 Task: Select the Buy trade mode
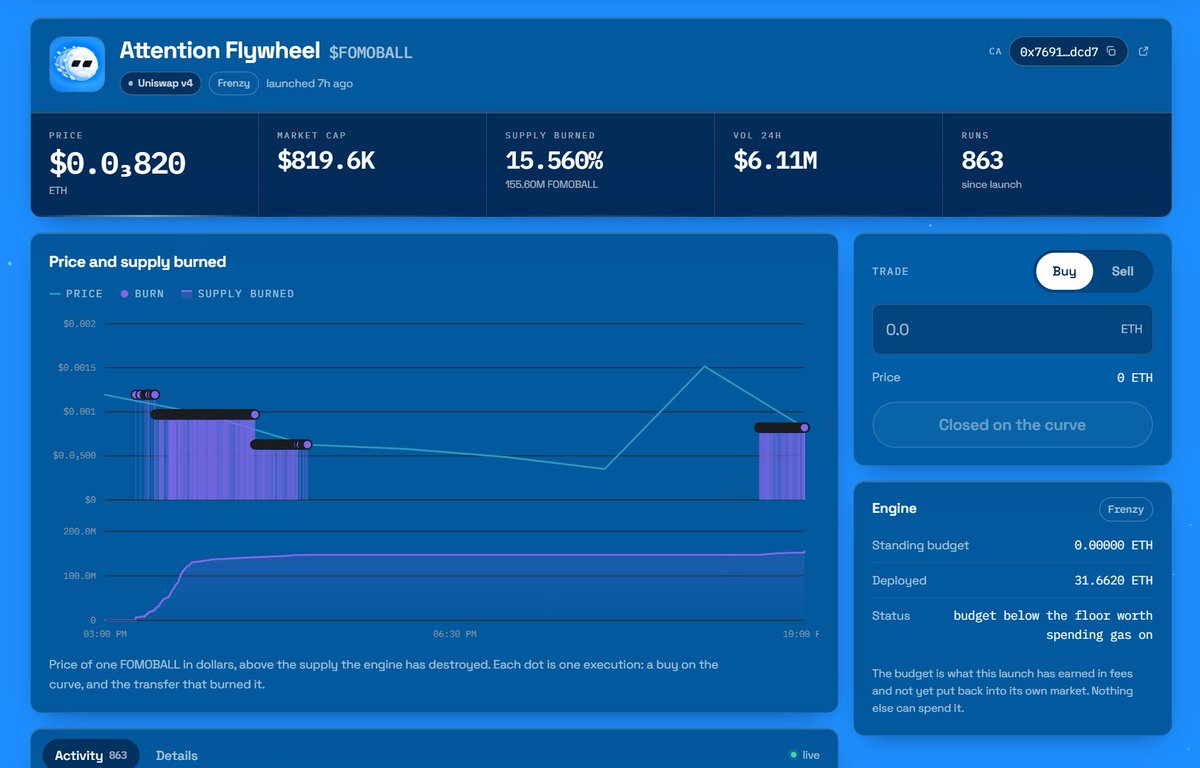[x=1064, y=271]
